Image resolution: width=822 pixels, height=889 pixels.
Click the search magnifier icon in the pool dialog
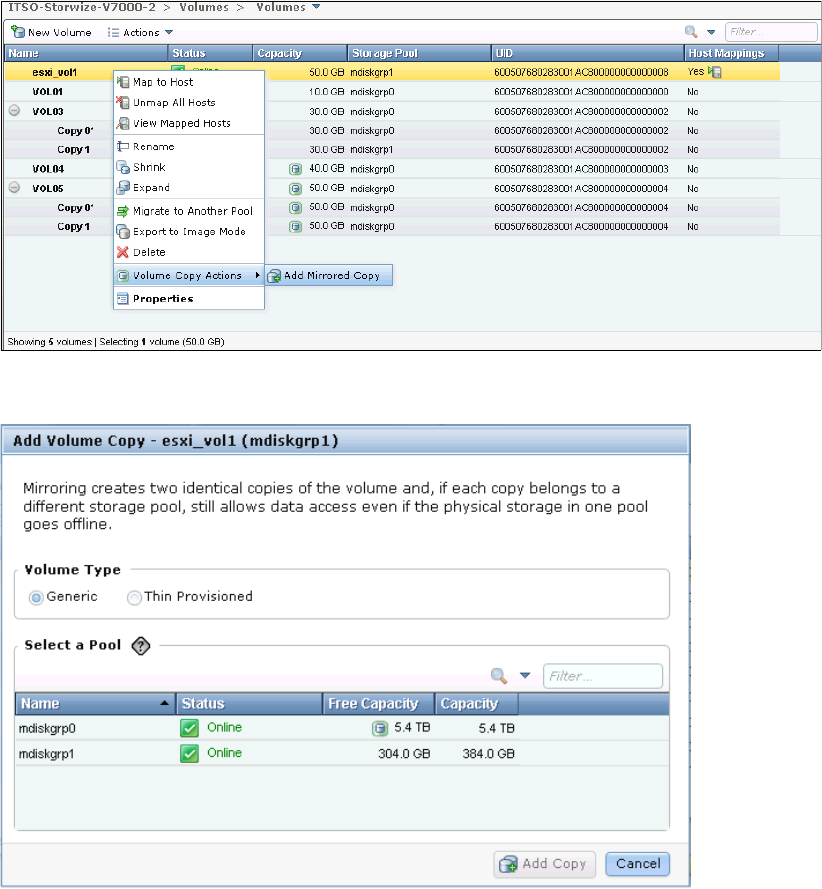pyautogui.click(x=498, y=675)
